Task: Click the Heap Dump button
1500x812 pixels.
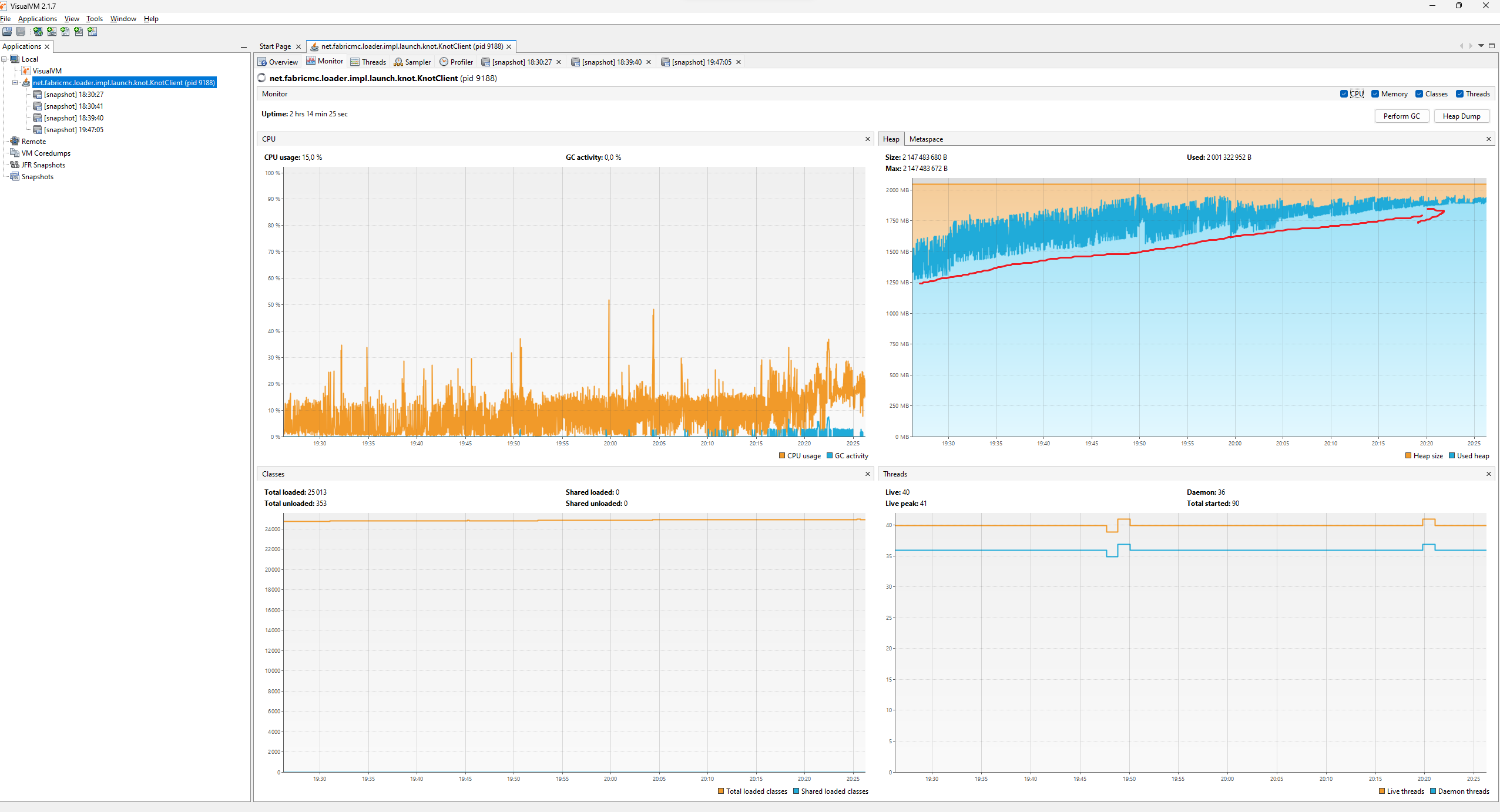Action: [1461, 116]
